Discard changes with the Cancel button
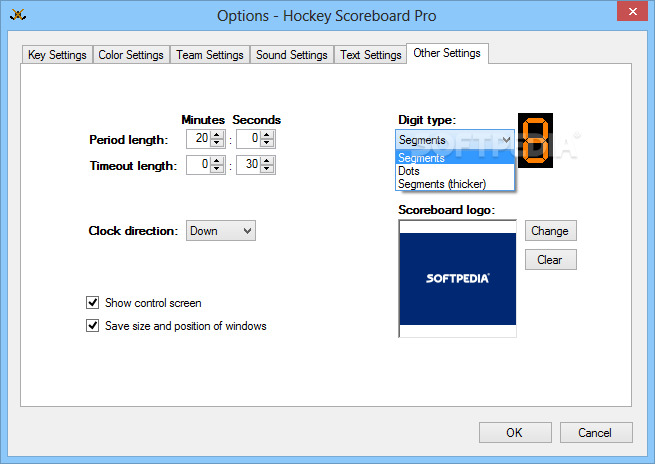The image size is (655, 464). coord(596,432)
